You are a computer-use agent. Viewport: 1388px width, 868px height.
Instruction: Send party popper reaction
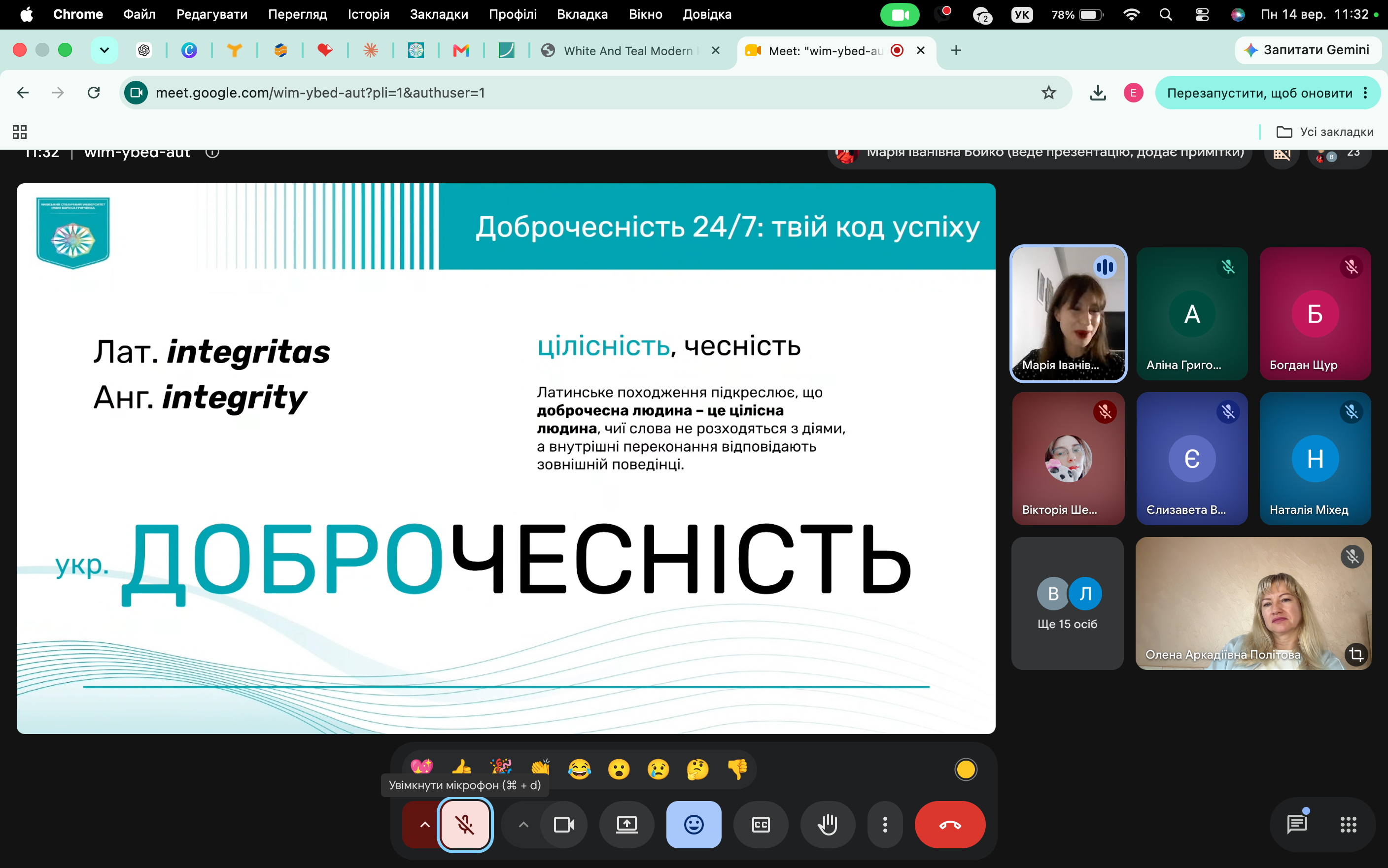click(x=501, y=767)
